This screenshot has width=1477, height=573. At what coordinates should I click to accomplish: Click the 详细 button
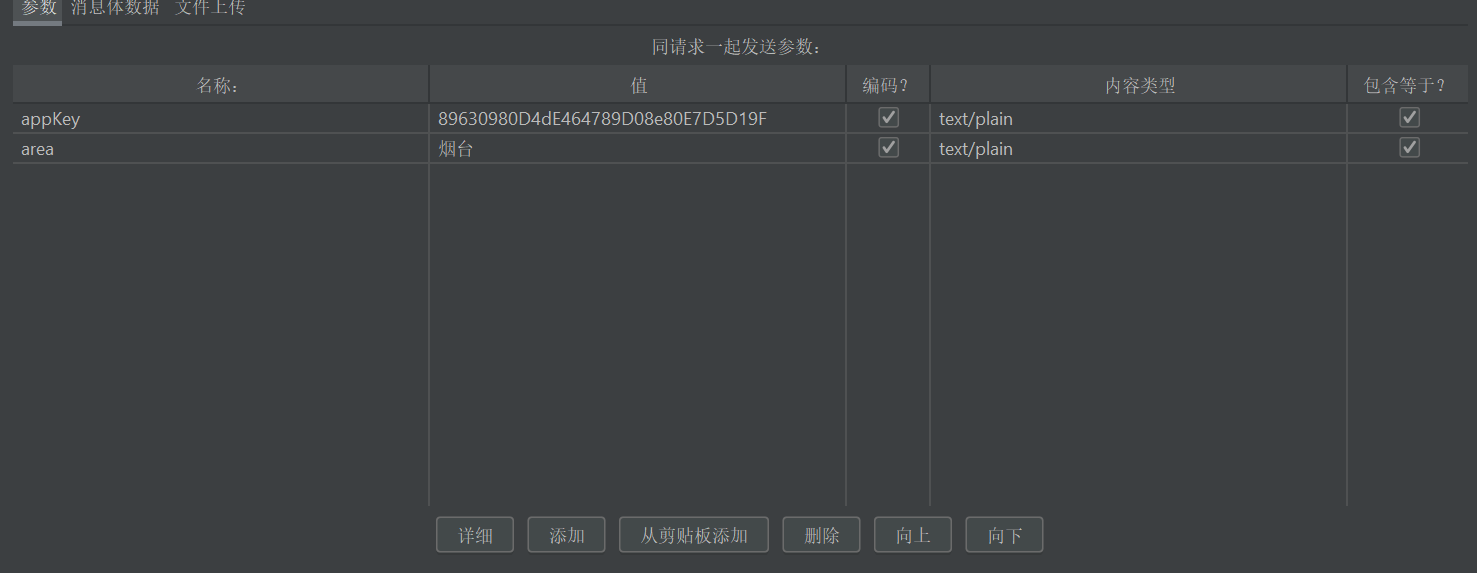(475, 535)
